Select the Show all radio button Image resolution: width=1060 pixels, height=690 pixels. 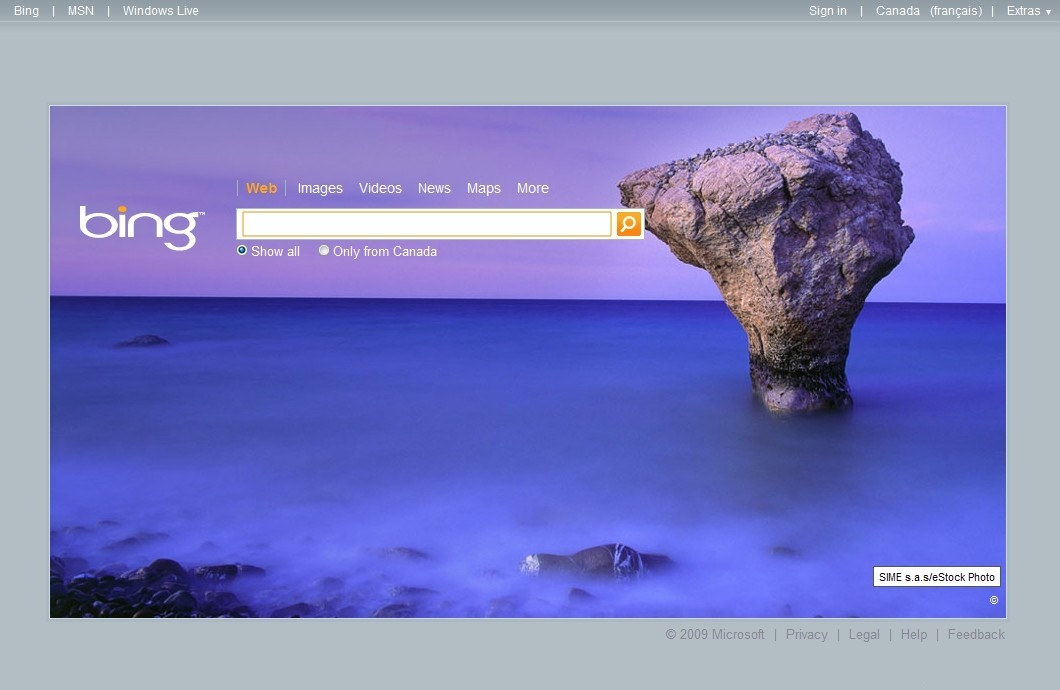[x=242, y=251]
